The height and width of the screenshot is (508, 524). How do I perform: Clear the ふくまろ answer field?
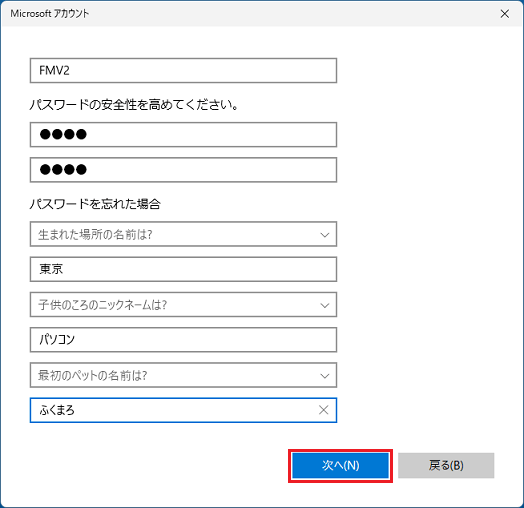pyautogui.click(x=323, y=410)
